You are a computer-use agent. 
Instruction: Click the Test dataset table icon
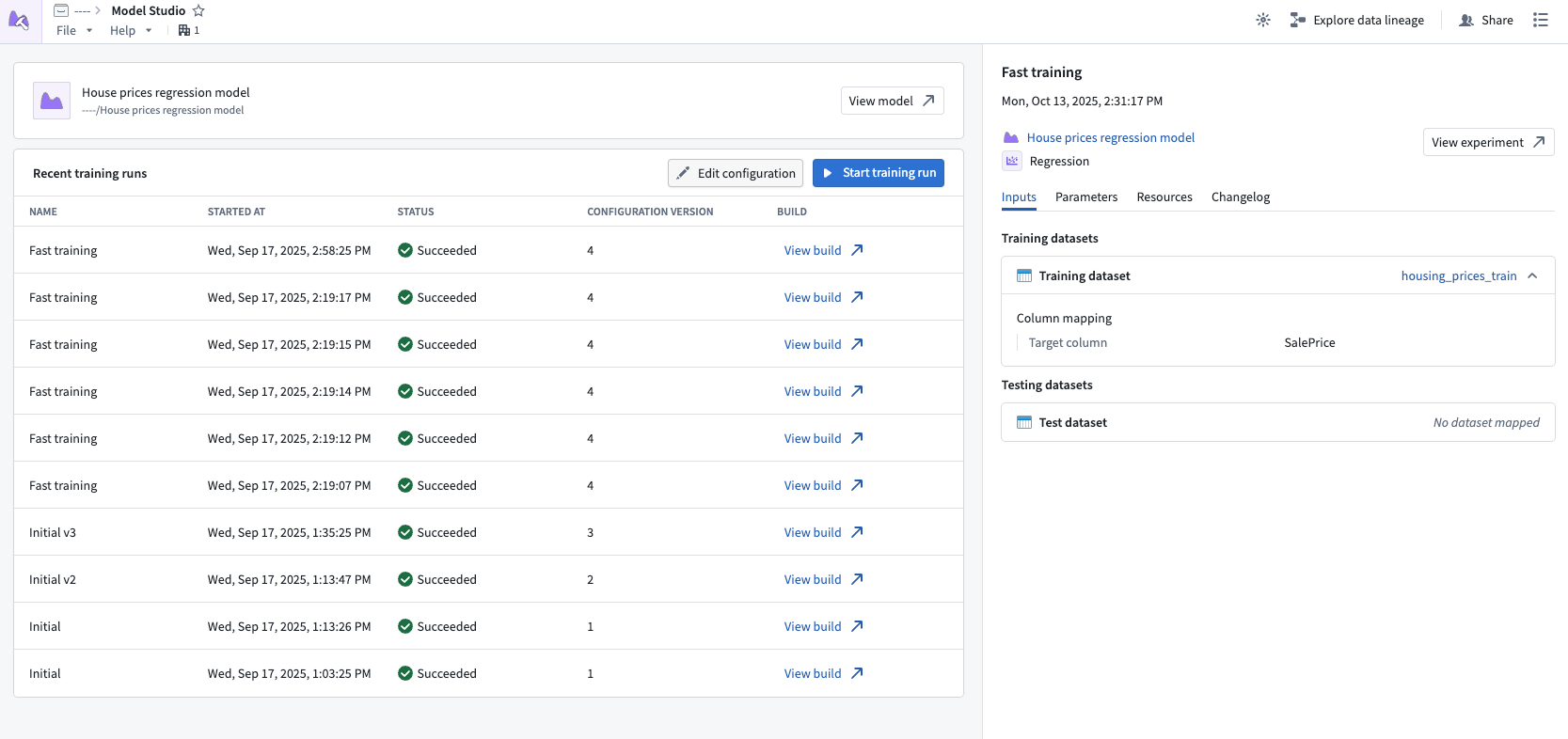(1024, 422)
